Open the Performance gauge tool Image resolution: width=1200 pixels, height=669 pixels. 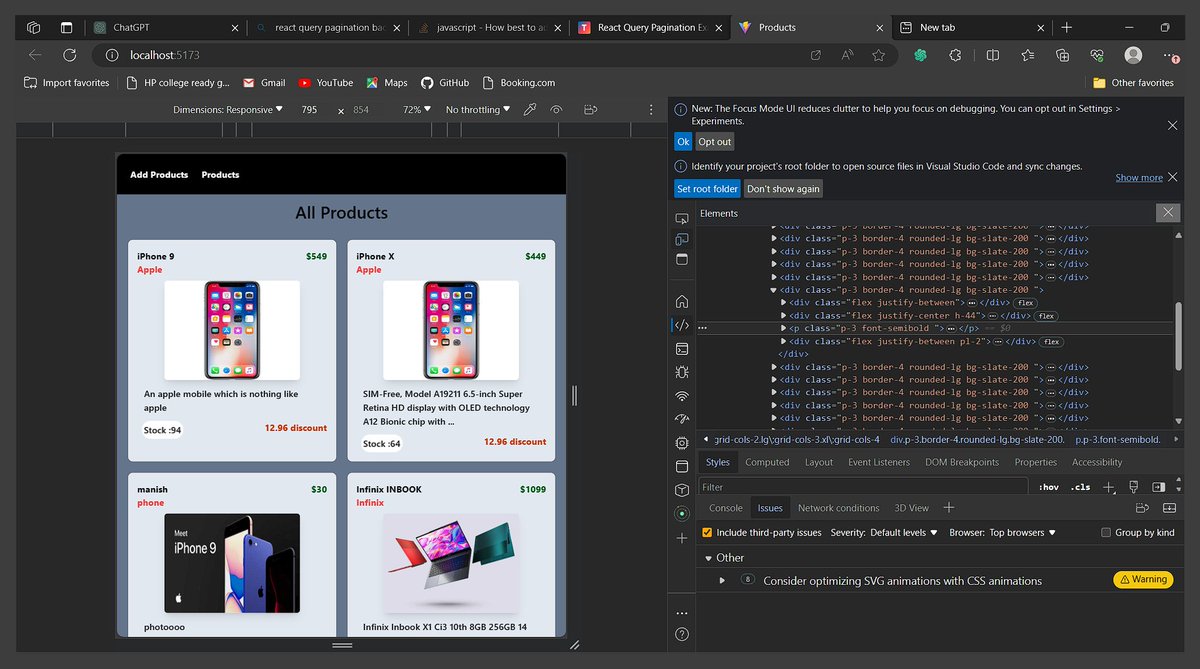(682, 419)
